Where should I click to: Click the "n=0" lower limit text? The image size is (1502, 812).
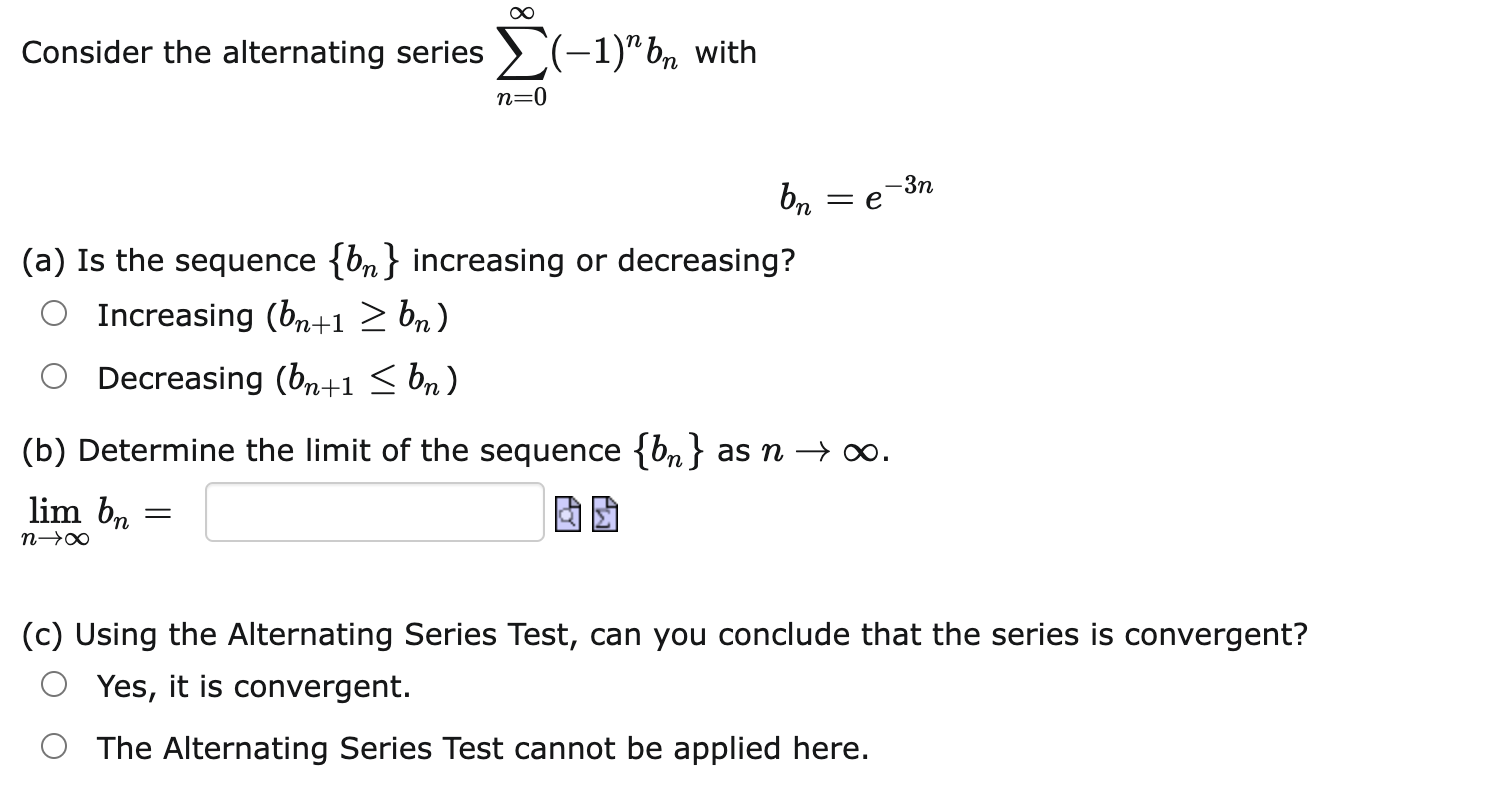click(521, 96)
